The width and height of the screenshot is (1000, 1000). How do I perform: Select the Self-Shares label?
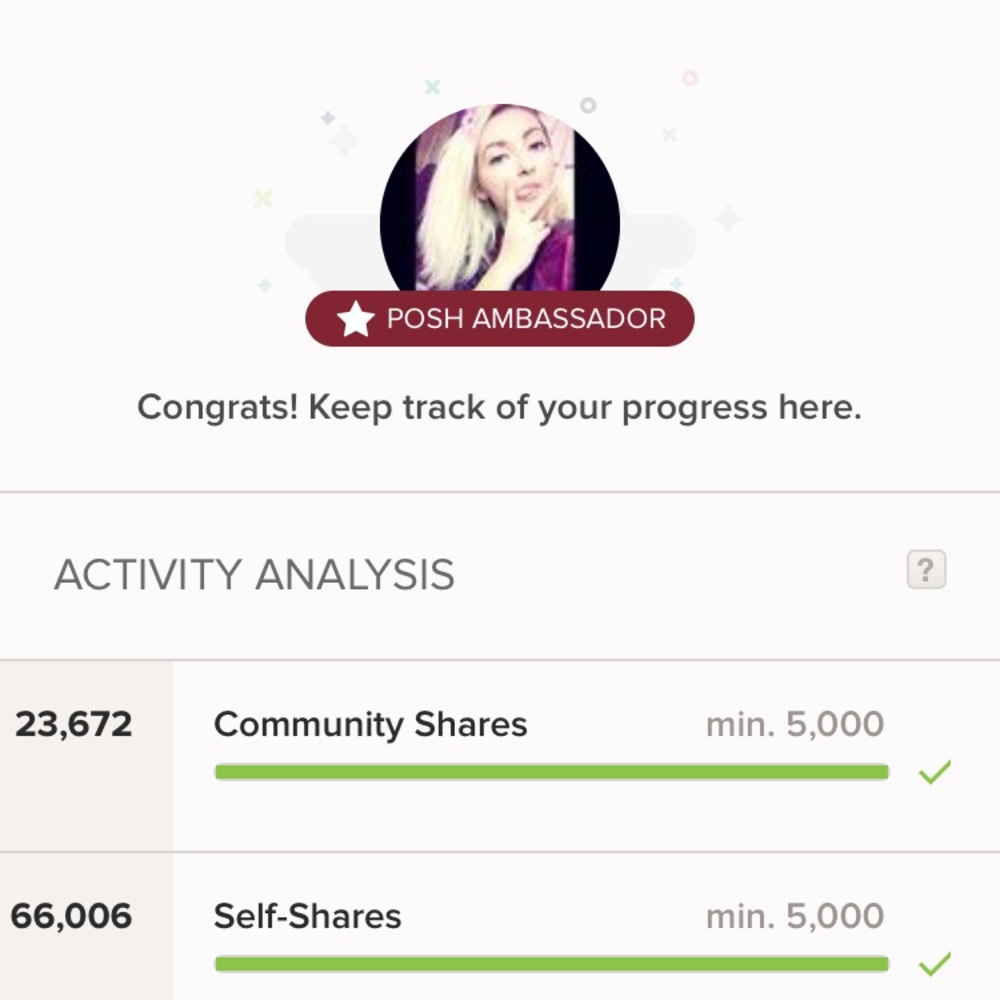pos(307,916)
